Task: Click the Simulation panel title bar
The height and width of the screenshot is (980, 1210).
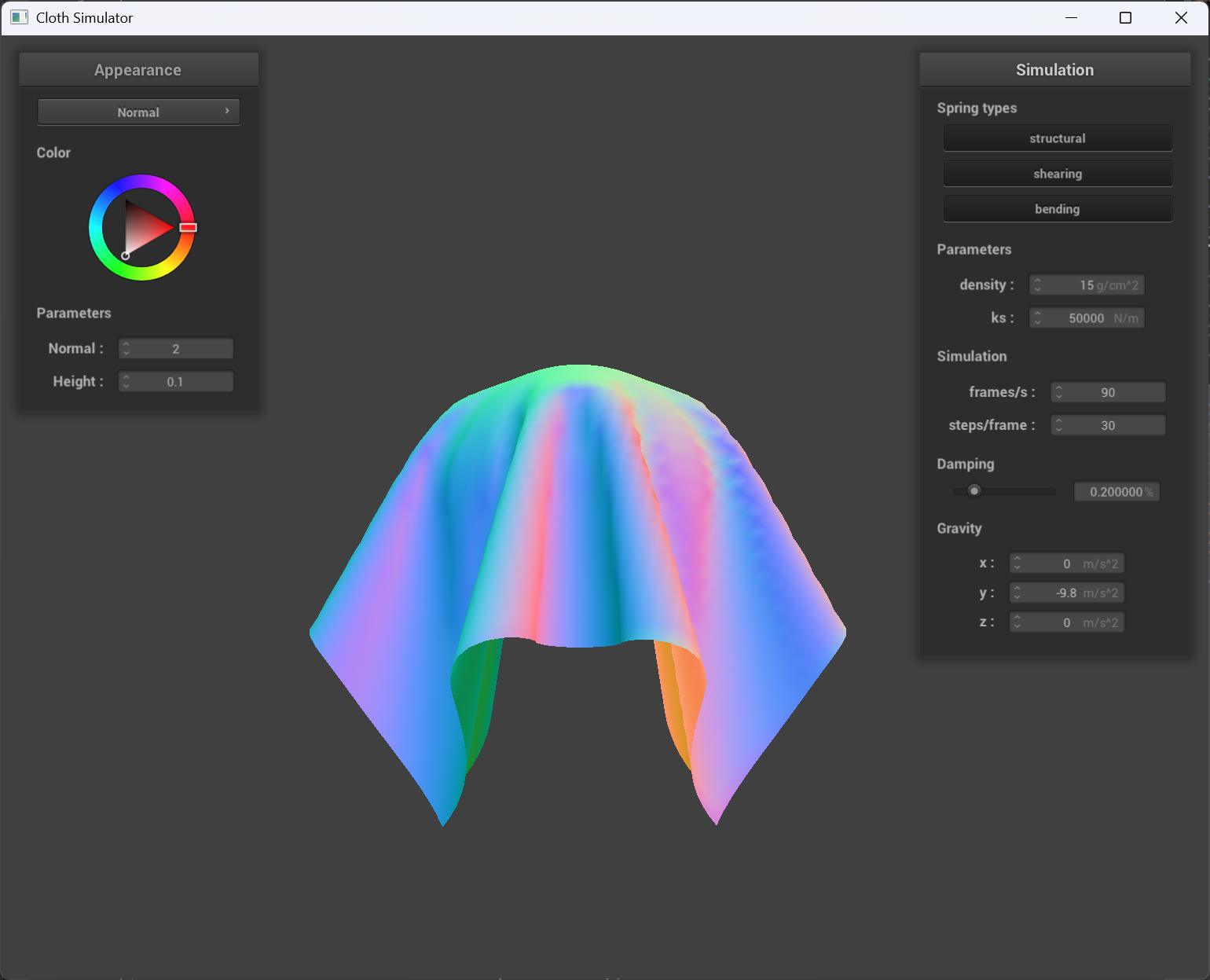Action: click(1054, 70)
